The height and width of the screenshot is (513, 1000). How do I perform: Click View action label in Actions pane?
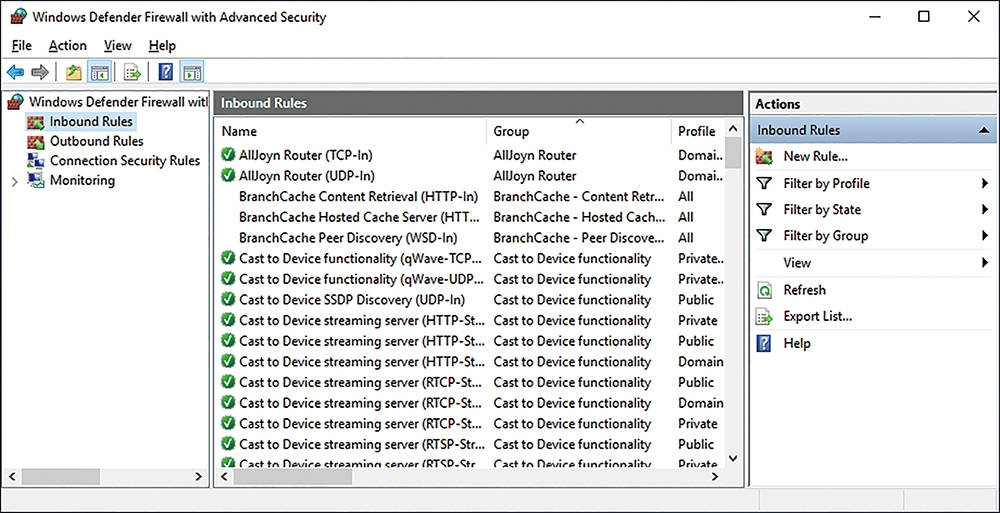797,263
